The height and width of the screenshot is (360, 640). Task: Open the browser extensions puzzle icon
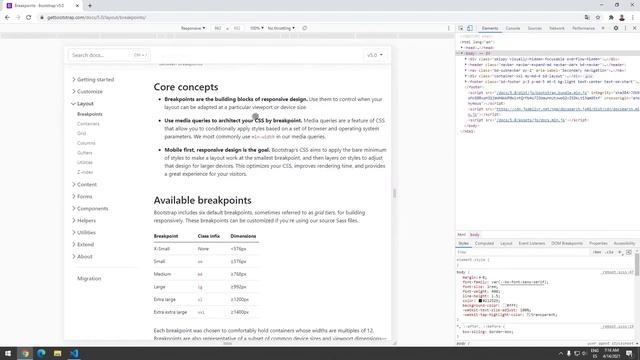[611, 18]
